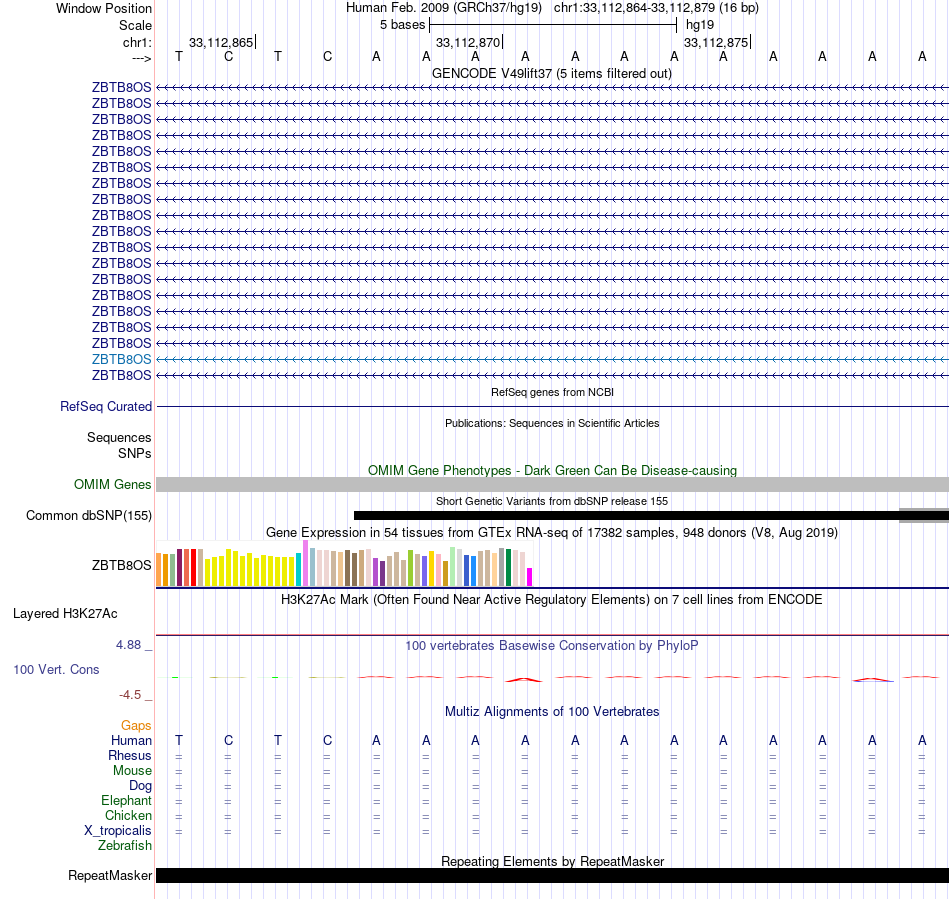The height and width of the screenshot is (899, 950).
Task: Click the Elephant species label
Action: pyautogui.click(x=126, y=800)
